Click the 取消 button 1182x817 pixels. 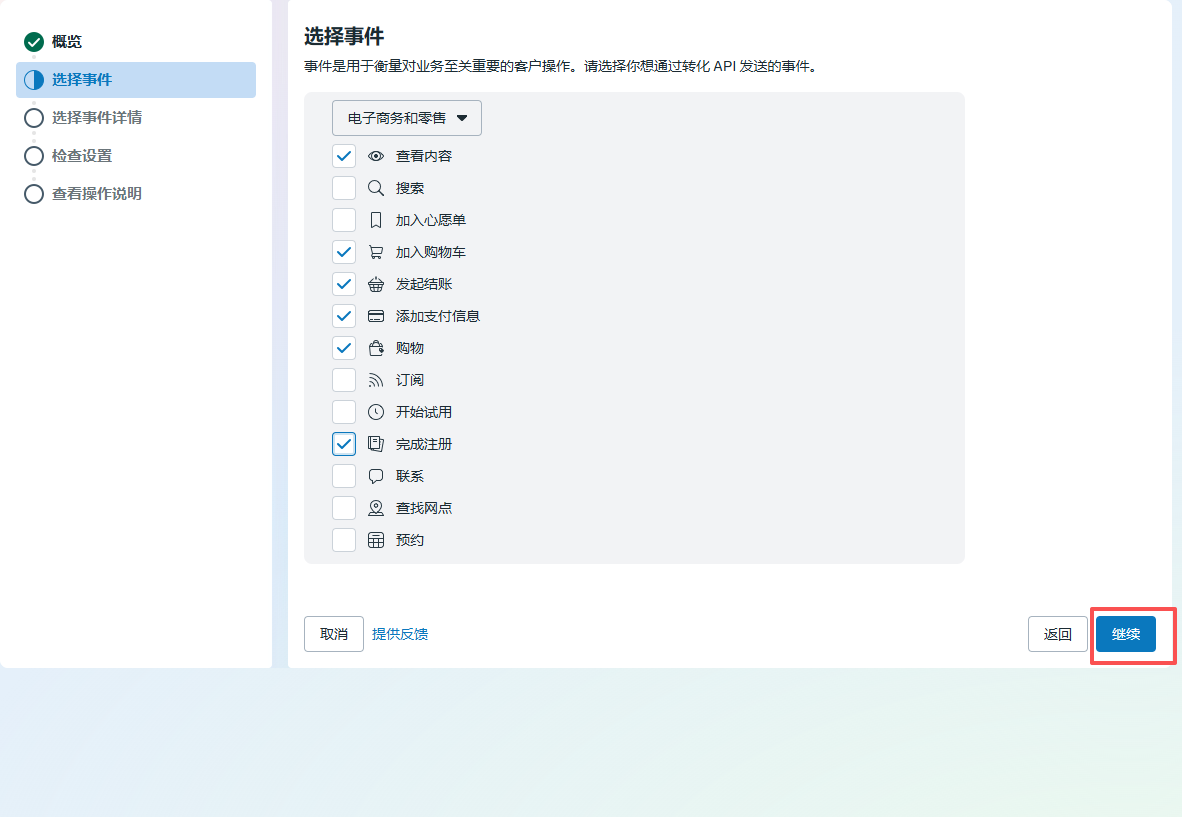tap(334, 634)
